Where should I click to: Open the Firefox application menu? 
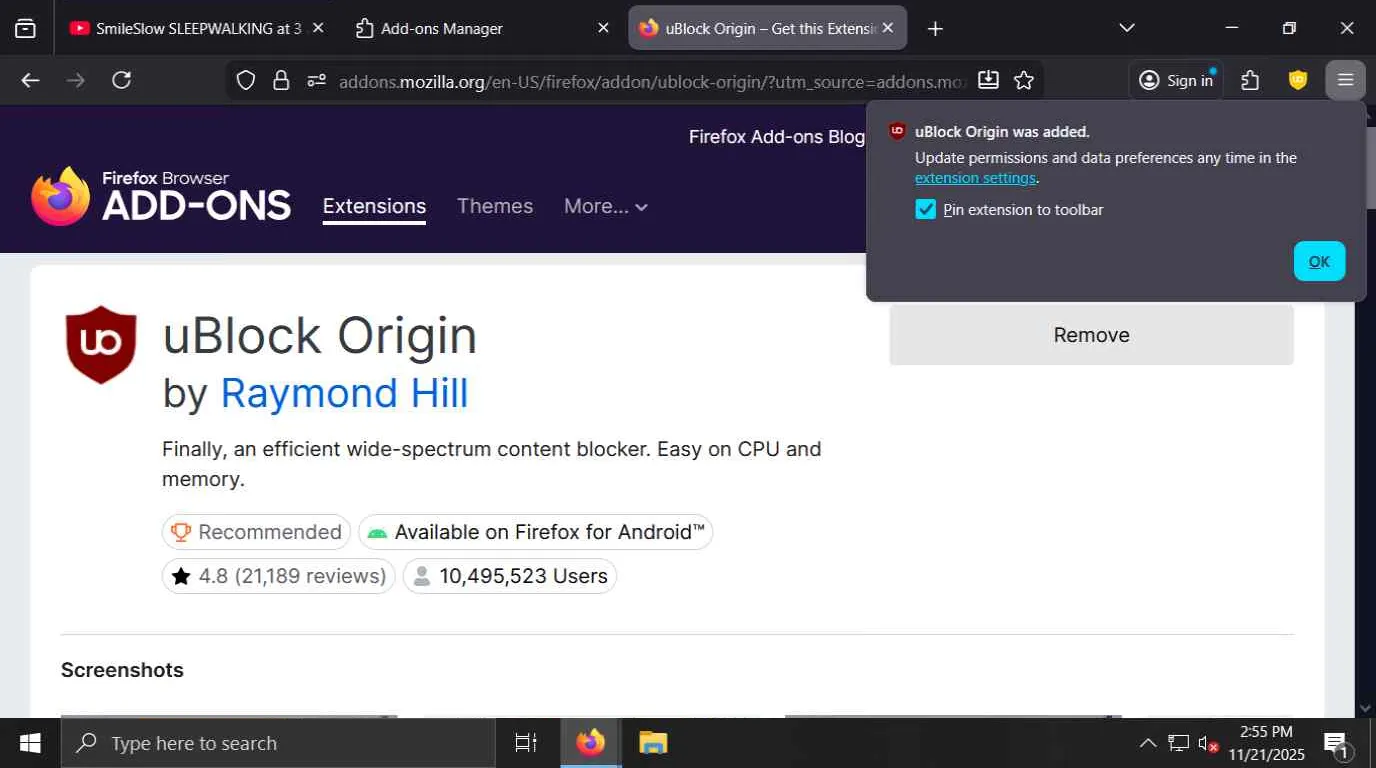[1345, 80]
